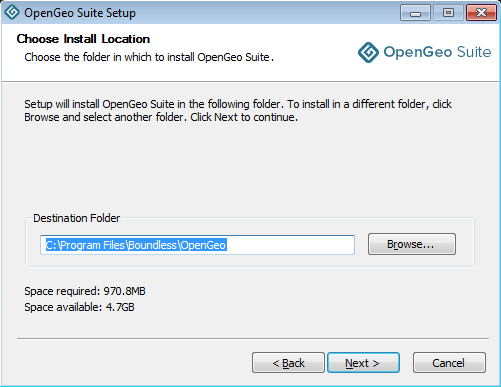
Task: Click the highlighted C:\Program Files\Boundless\OpenGeo path text
Action: (x=136, y=245)
